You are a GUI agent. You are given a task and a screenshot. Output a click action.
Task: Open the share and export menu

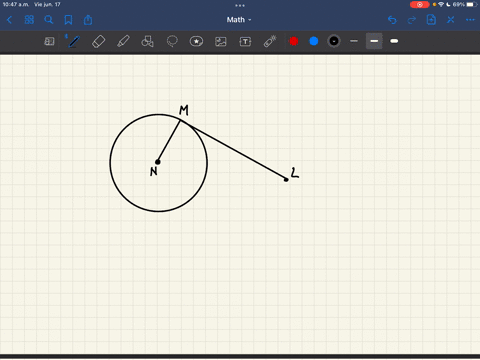[88, 20]
